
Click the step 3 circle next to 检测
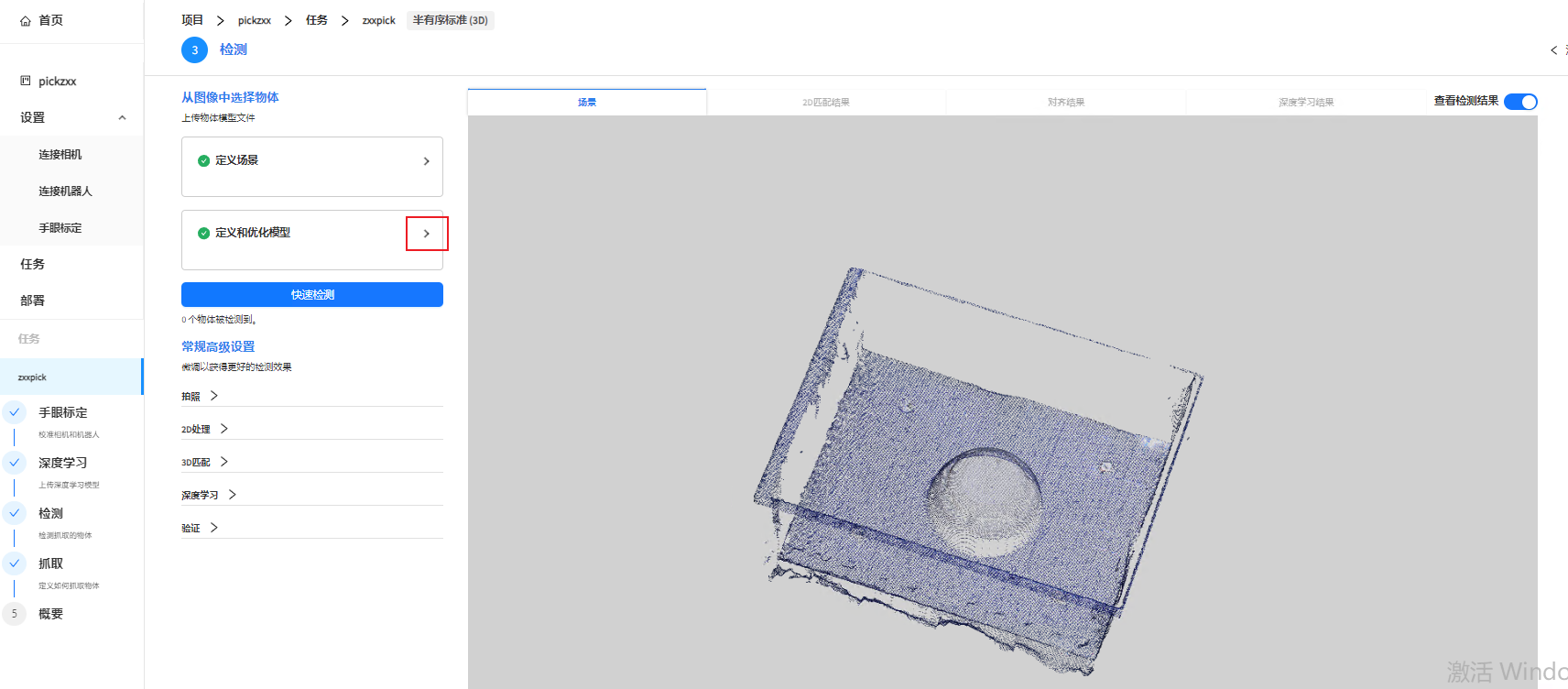point(194,50)
